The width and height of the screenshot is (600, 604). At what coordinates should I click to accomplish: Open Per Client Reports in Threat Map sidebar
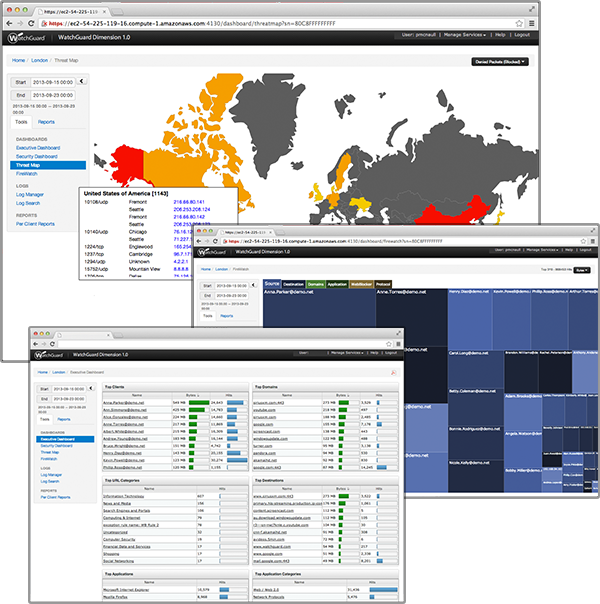[35, 224]
